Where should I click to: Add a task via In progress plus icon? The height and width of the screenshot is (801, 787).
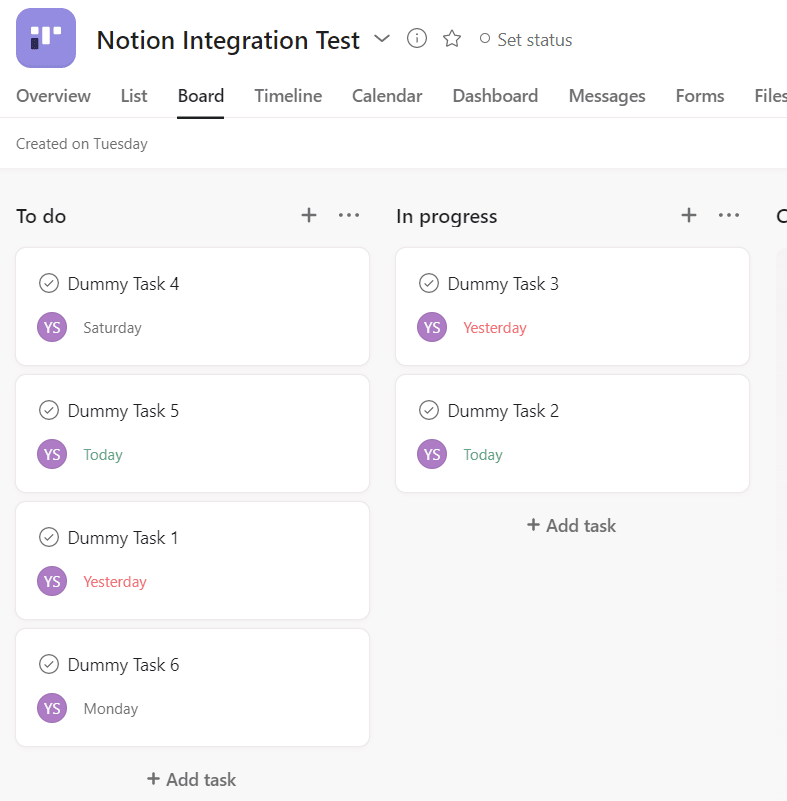point(689,216)
